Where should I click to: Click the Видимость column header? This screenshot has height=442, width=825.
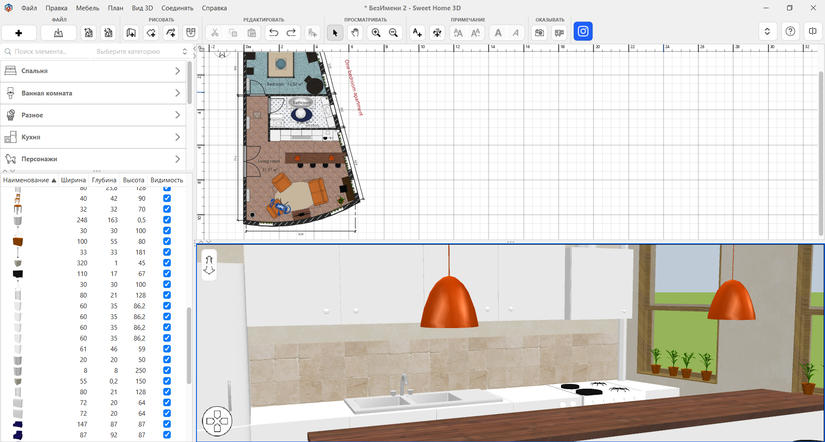pos(167,180)
